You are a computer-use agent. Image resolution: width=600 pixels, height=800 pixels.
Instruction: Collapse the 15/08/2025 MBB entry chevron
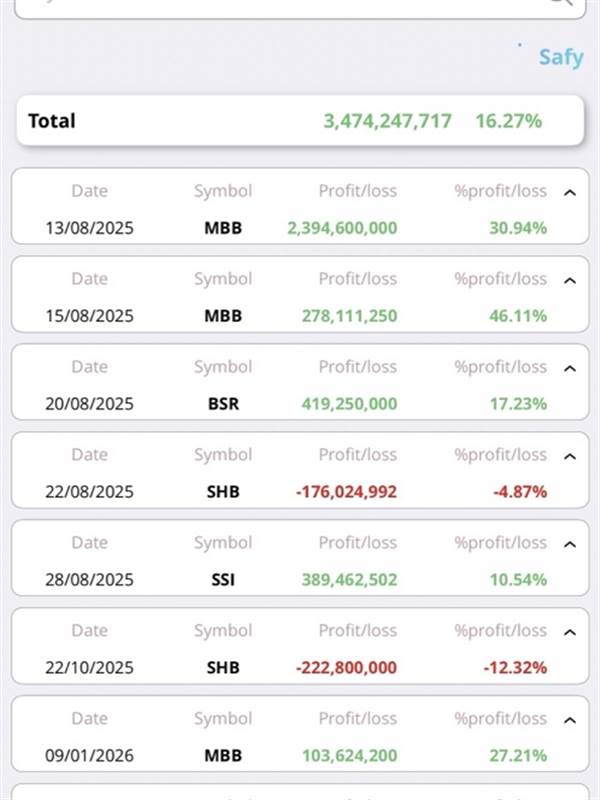(x=570, y=280)
